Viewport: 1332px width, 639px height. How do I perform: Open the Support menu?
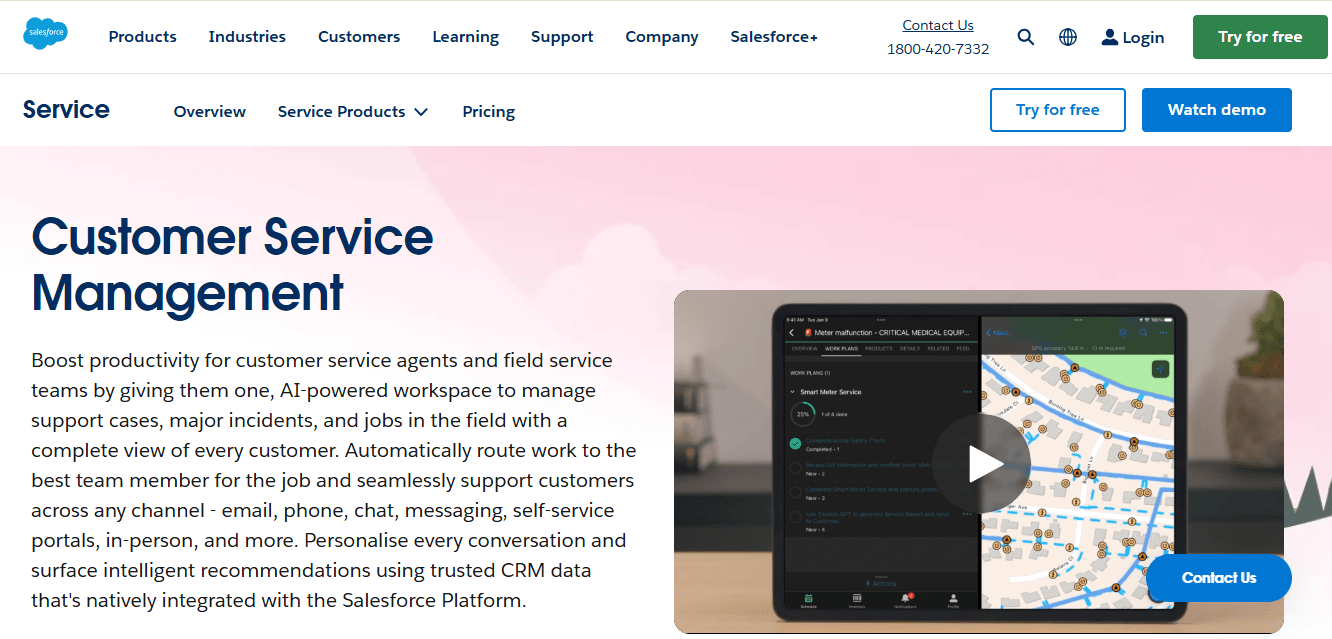pyautogui.click(x=562, y=37)
